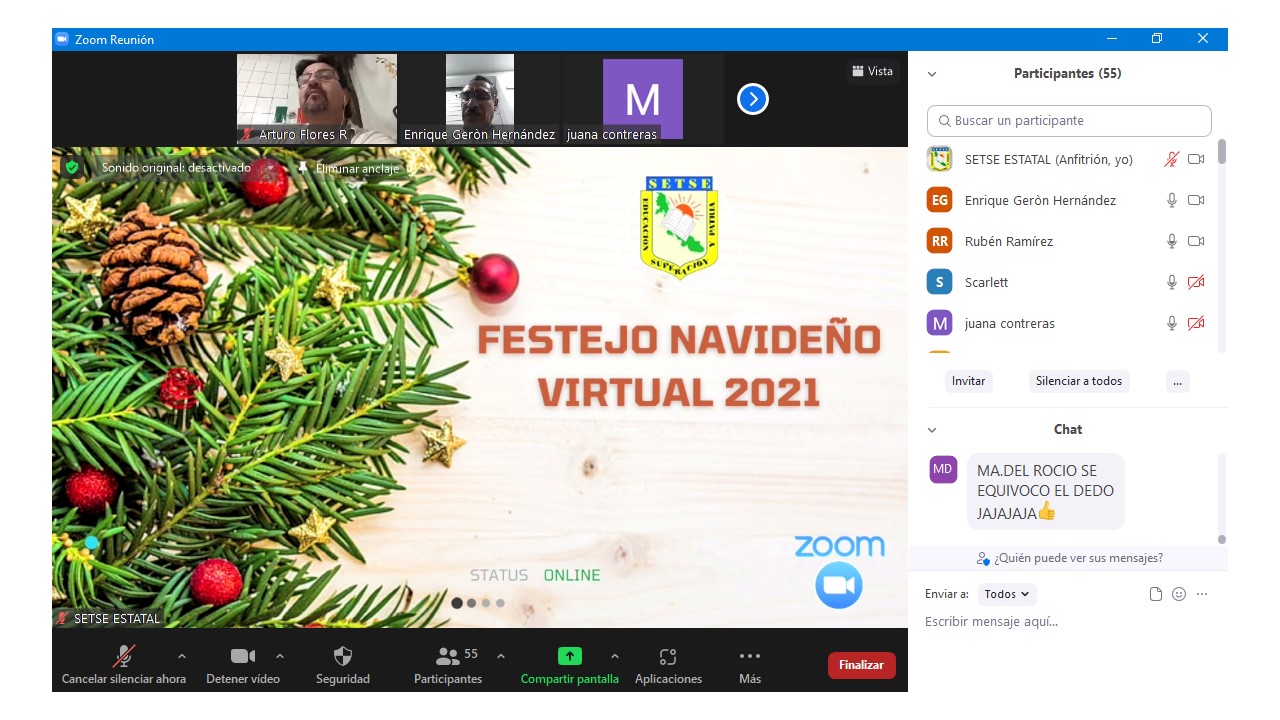This screenshot has height=720, width=1280.
Task: Collapse the Chat panel chevron
Action: coord(932,430)
